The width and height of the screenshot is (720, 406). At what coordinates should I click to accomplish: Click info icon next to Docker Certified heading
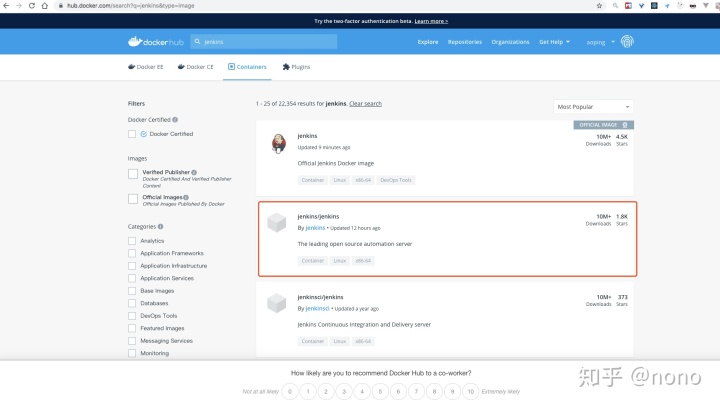(175, 119)
